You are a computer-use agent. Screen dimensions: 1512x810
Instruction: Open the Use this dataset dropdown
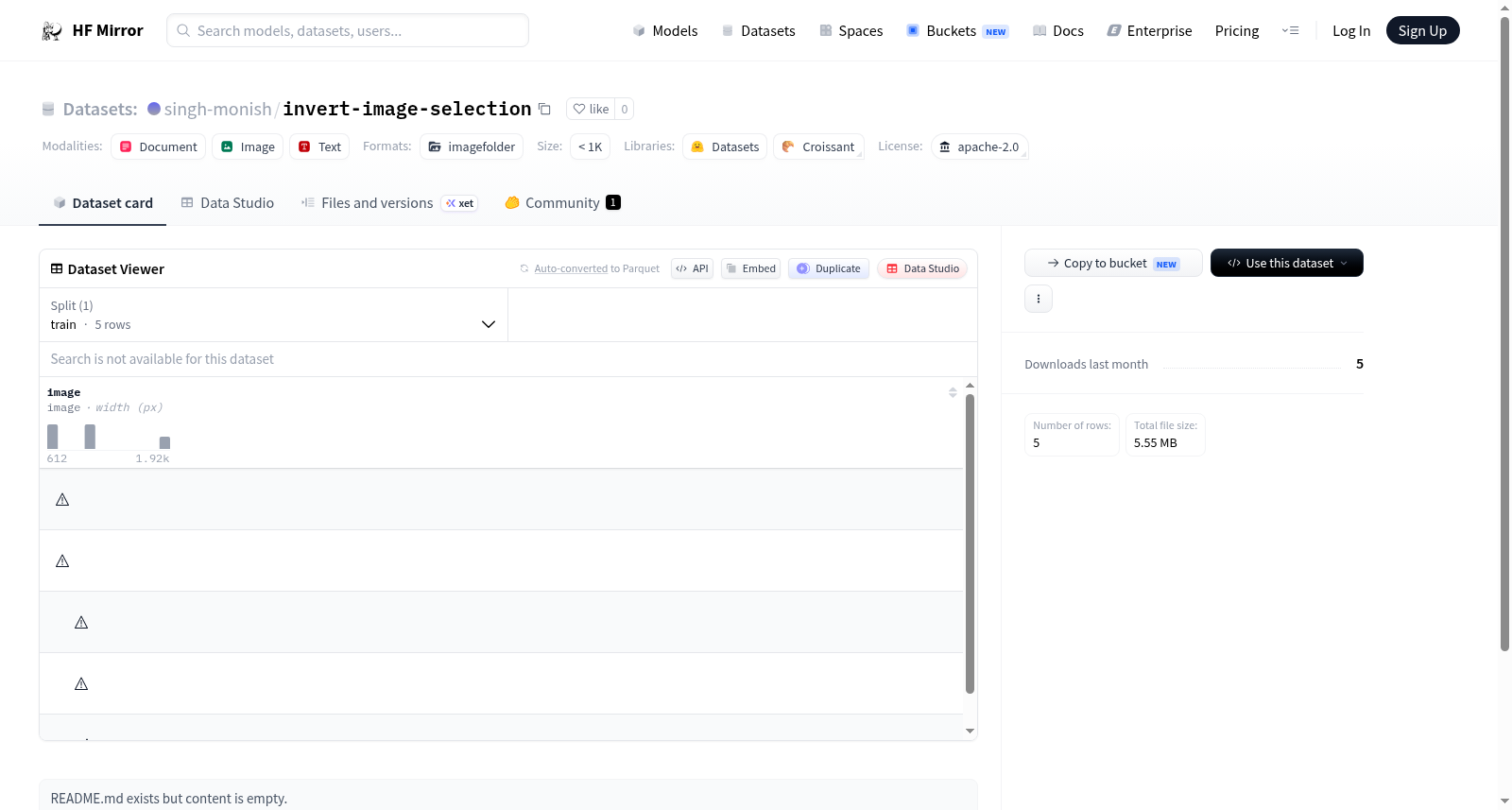click(1287, 263)
